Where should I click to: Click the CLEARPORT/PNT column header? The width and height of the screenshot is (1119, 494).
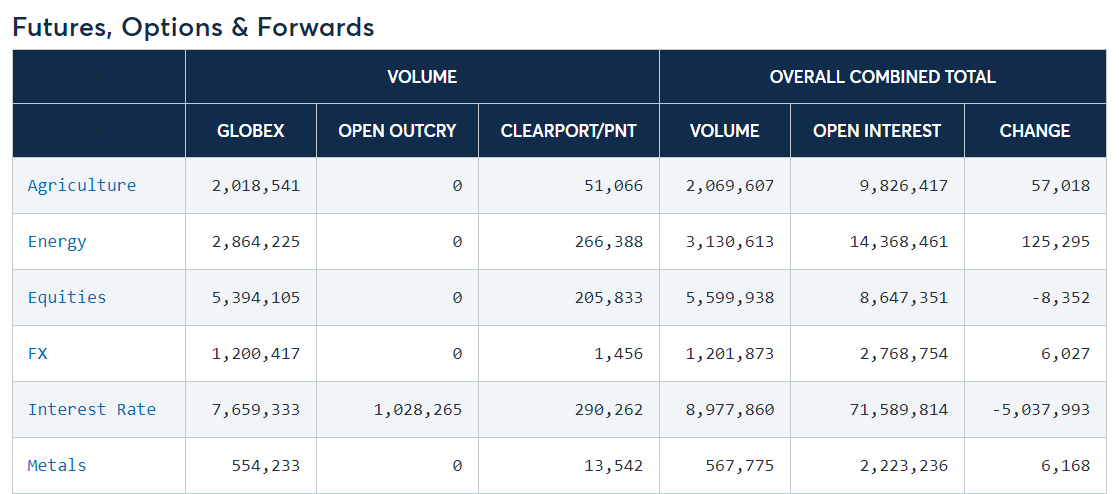click(x=569, y=131)
